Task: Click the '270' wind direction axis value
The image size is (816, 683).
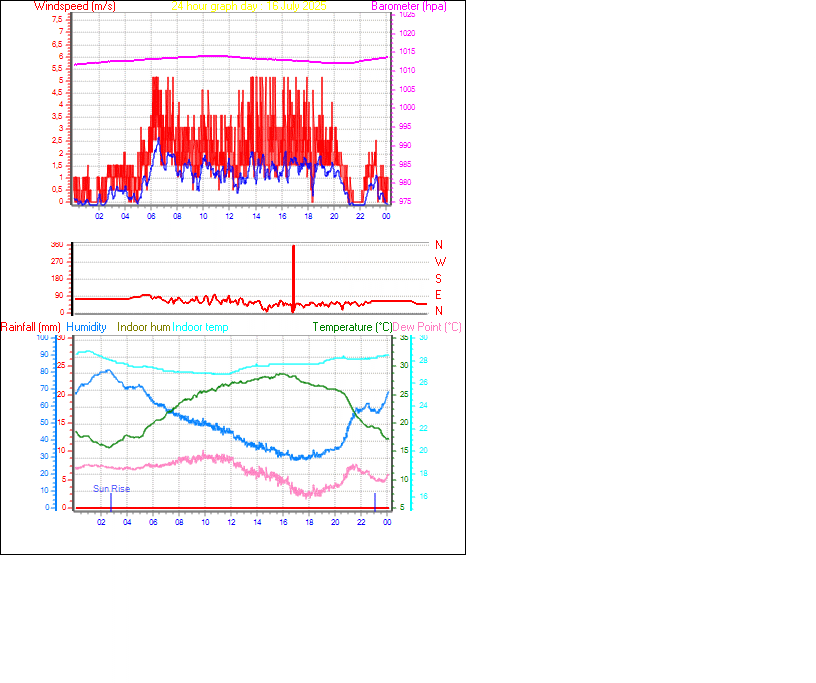Action: pyautogui.click(x=57, y=261)
